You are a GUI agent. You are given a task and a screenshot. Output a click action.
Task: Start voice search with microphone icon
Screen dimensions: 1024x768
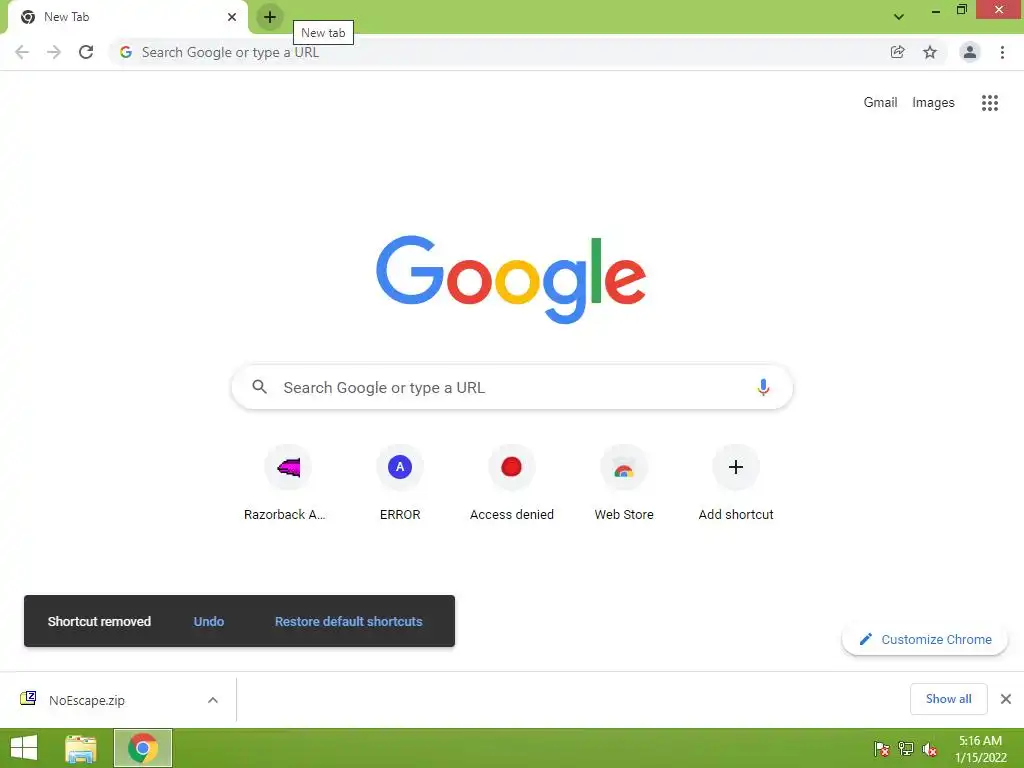coord(763,387)
